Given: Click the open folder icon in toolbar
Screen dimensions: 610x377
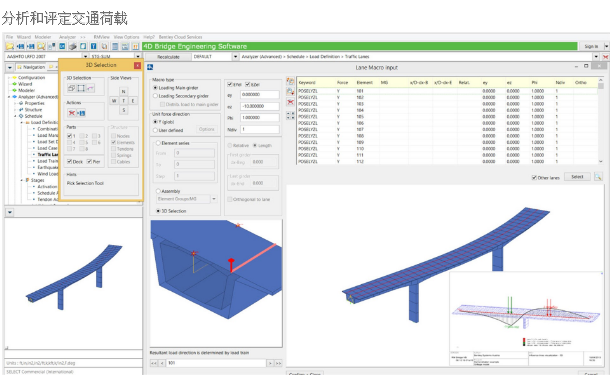Looking at the screenshot, I should point(9,46).
